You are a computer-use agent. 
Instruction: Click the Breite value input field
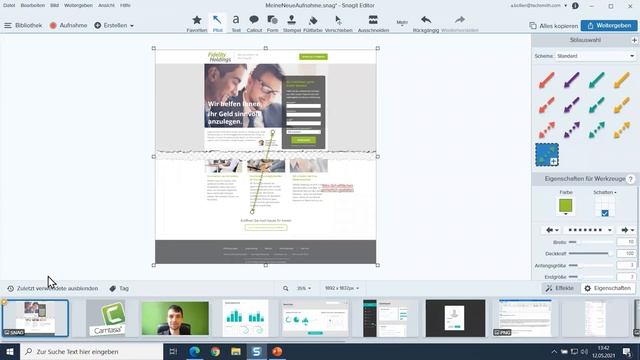click(627, 242)
